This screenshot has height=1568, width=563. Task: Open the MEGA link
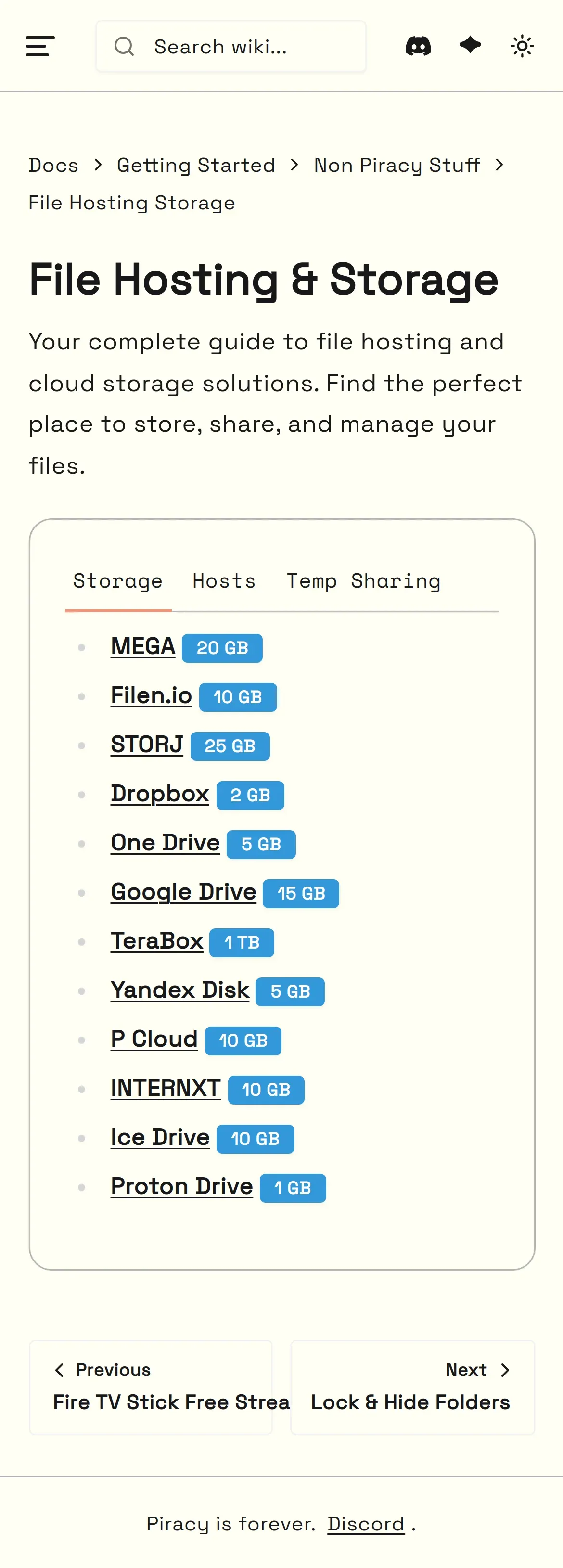pyautogui.click(x=143, y=646)
